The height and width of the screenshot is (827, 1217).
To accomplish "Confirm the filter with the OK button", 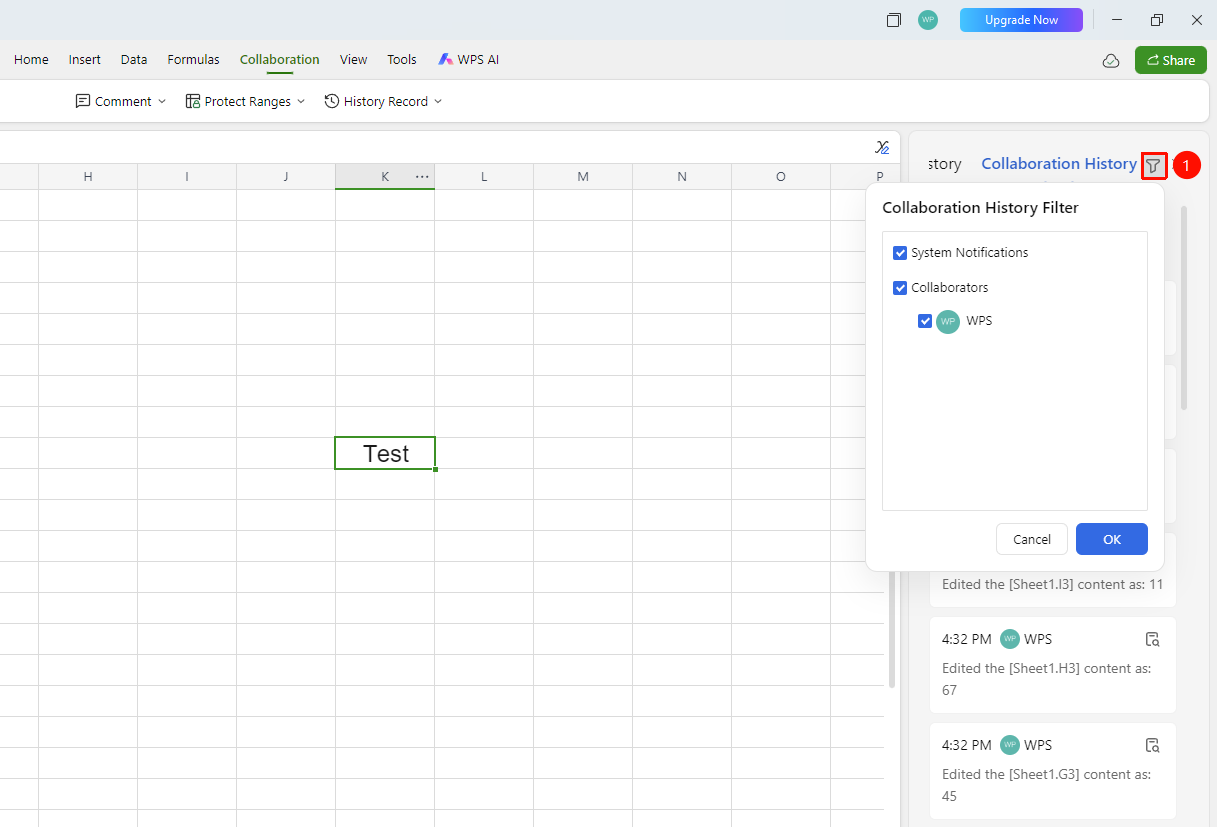I will [x=1112, y=539].
